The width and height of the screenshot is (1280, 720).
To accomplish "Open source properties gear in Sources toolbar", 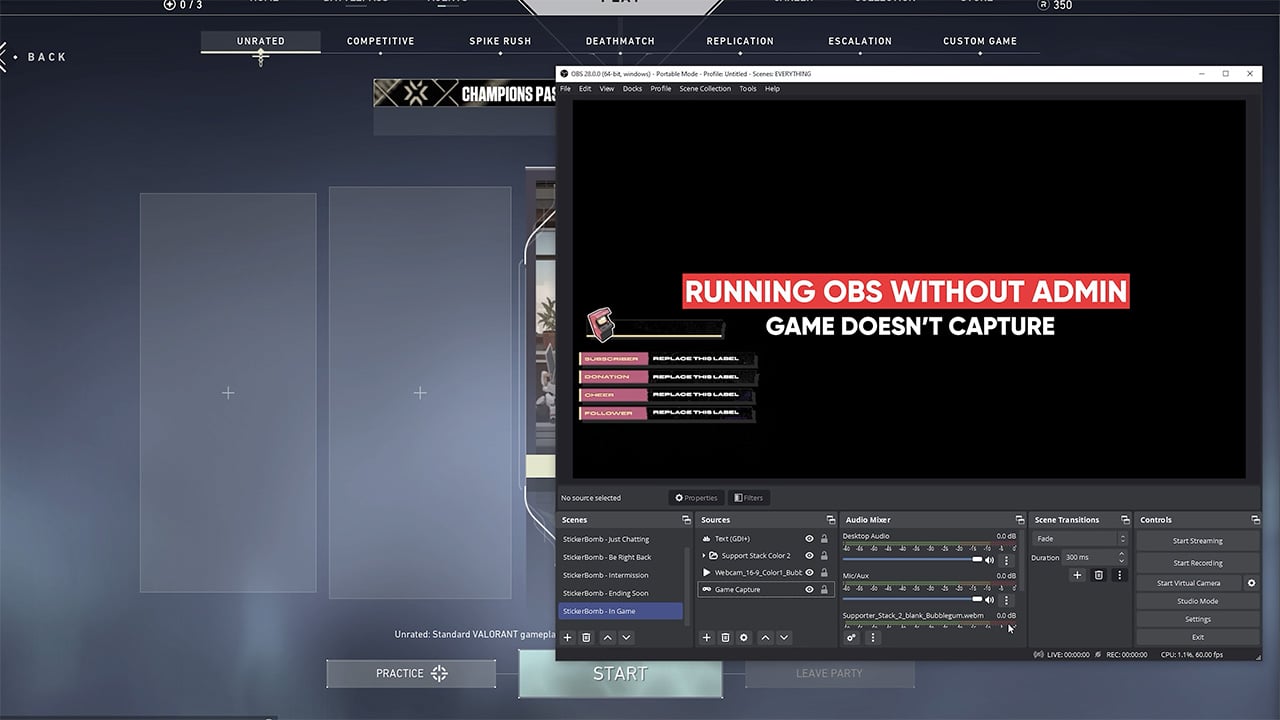I will click(744, 637).
